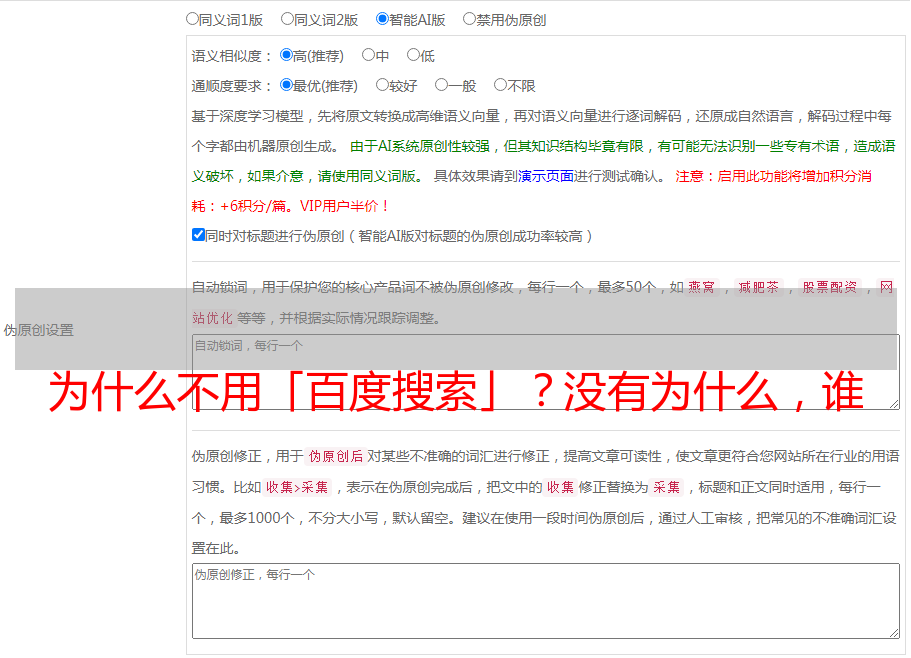Choose the 智能AI版 radio option
This screenshot has width=911, height=658.
pyautogui.click(x=382, y=19)
